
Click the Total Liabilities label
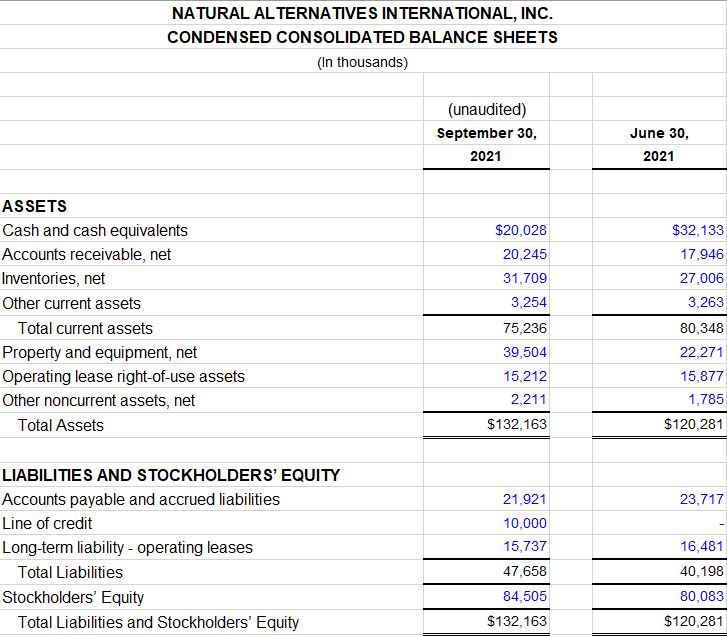[70, 572]
